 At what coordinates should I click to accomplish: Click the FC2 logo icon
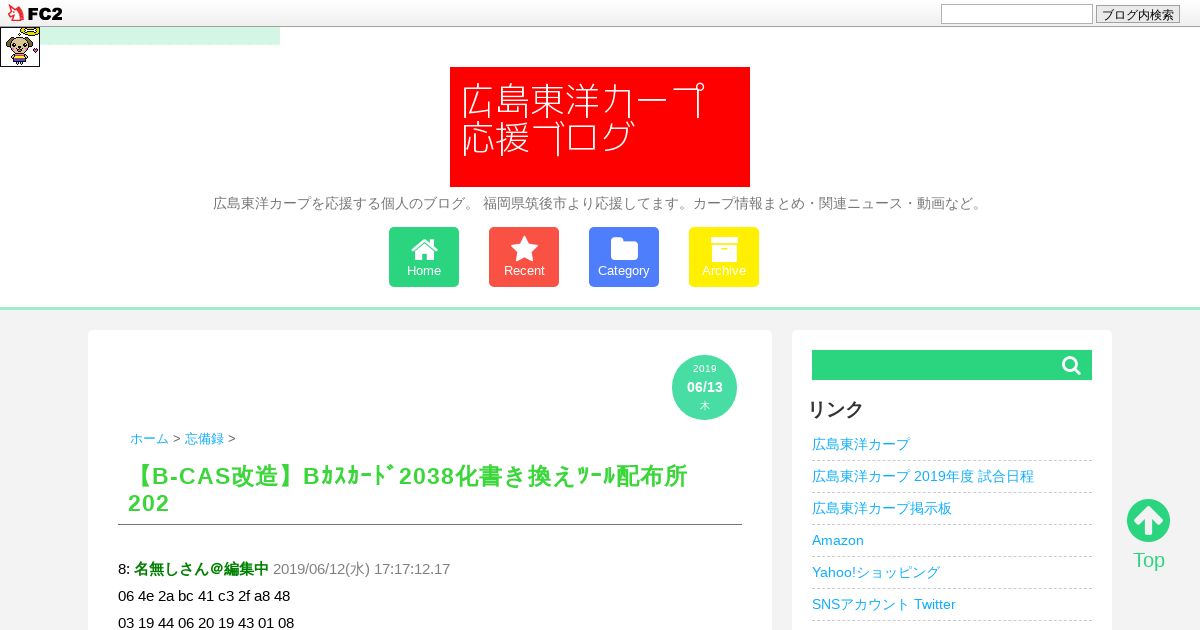35,13
